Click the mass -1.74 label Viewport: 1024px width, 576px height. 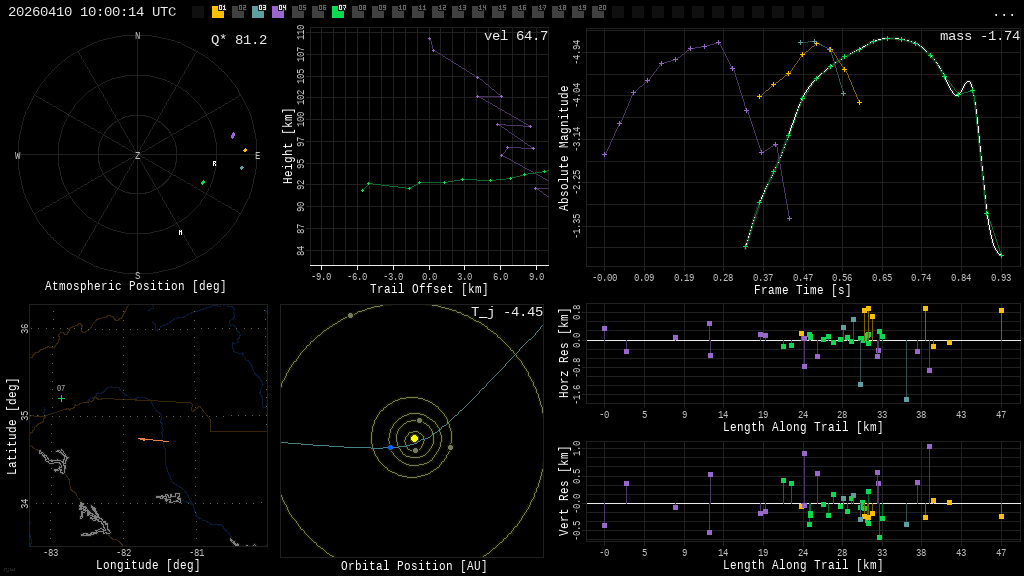(x=979, y=36)
